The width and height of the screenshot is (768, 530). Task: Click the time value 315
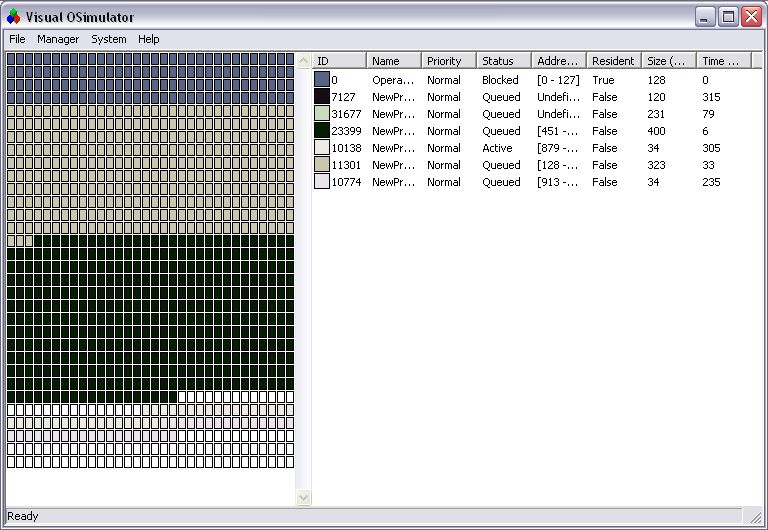pyautogui.click(x=711, y=97)
